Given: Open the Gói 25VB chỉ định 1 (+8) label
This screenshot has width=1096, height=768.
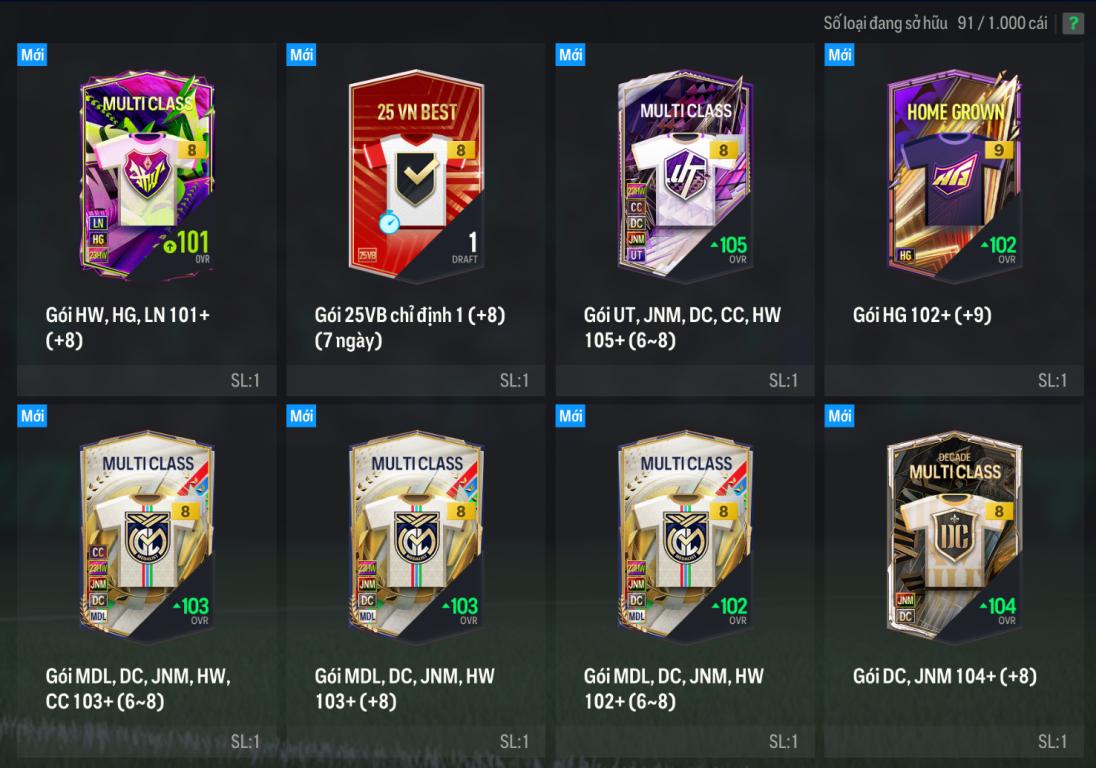Looking at the screenshot, I should 410,327.
